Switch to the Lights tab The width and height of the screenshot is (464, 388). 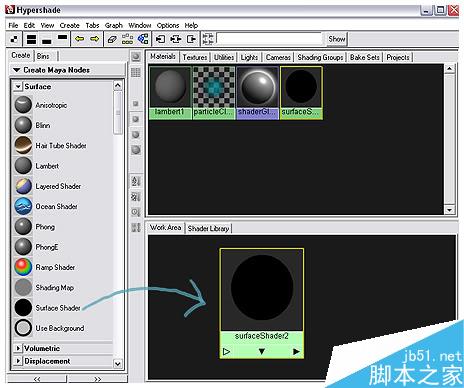click(249, 57)
